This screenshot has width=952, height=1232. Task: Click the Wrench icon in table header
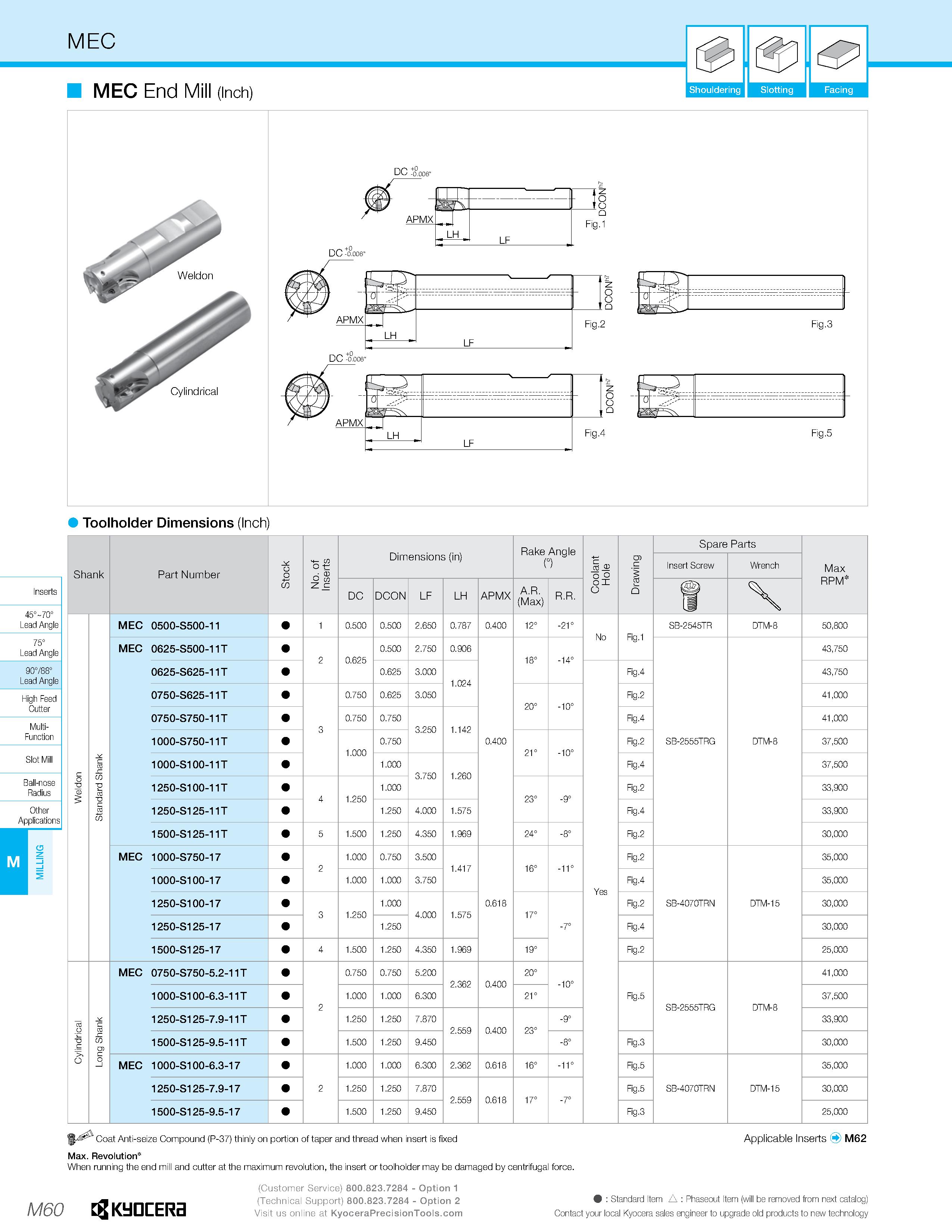click(764, 596)
